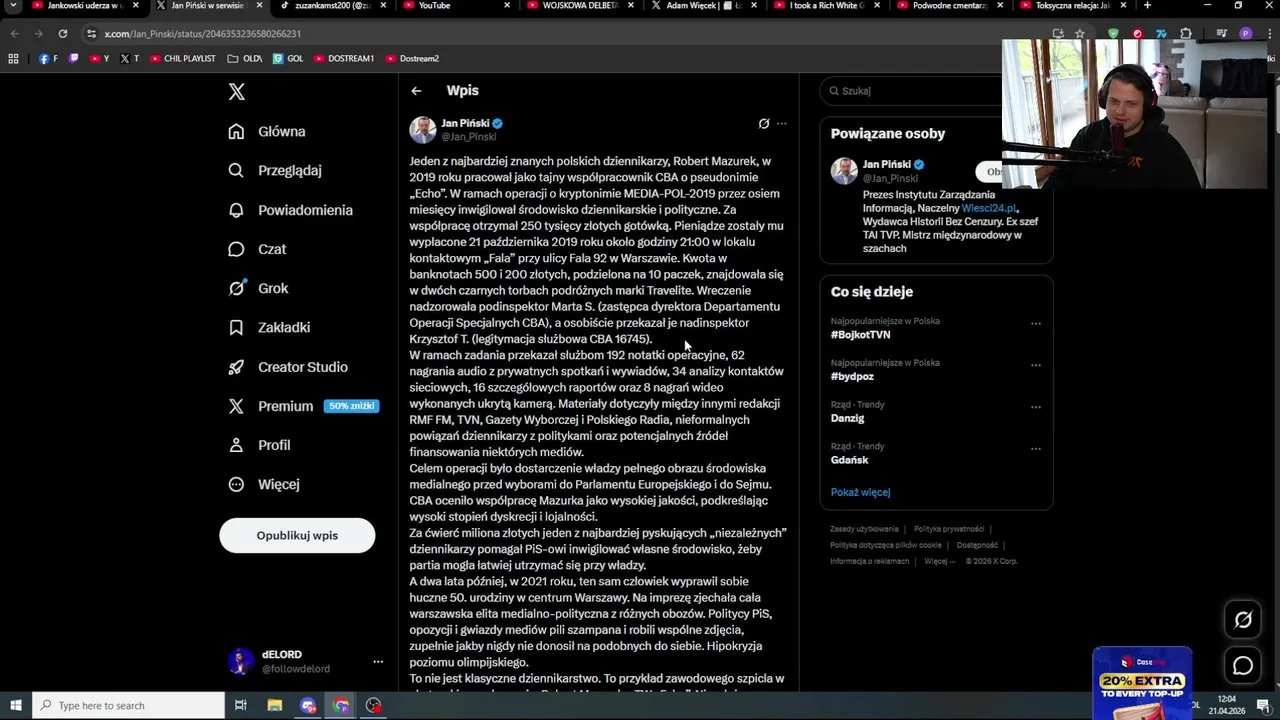Switch to the YouTube tab

click(x=455, y=6)
